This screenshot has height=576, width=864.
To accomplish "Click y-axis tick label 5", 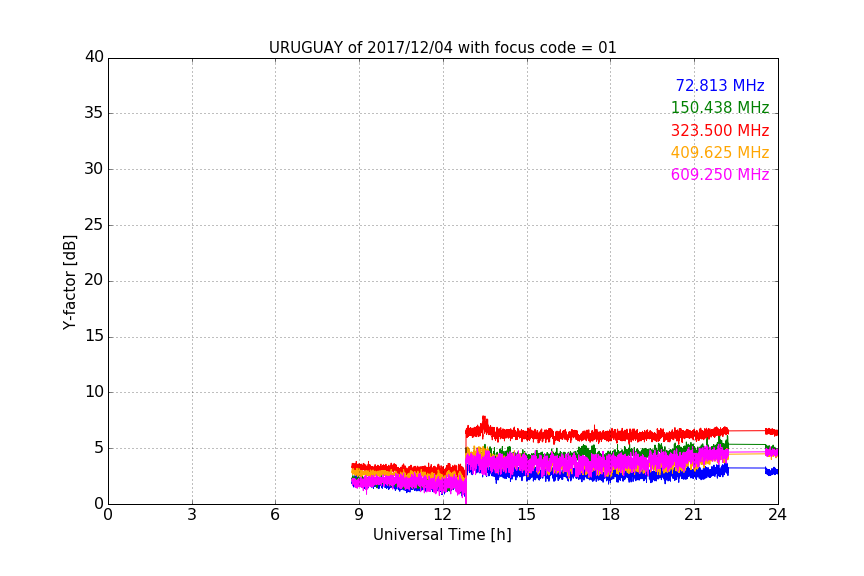I will [99, 448].
